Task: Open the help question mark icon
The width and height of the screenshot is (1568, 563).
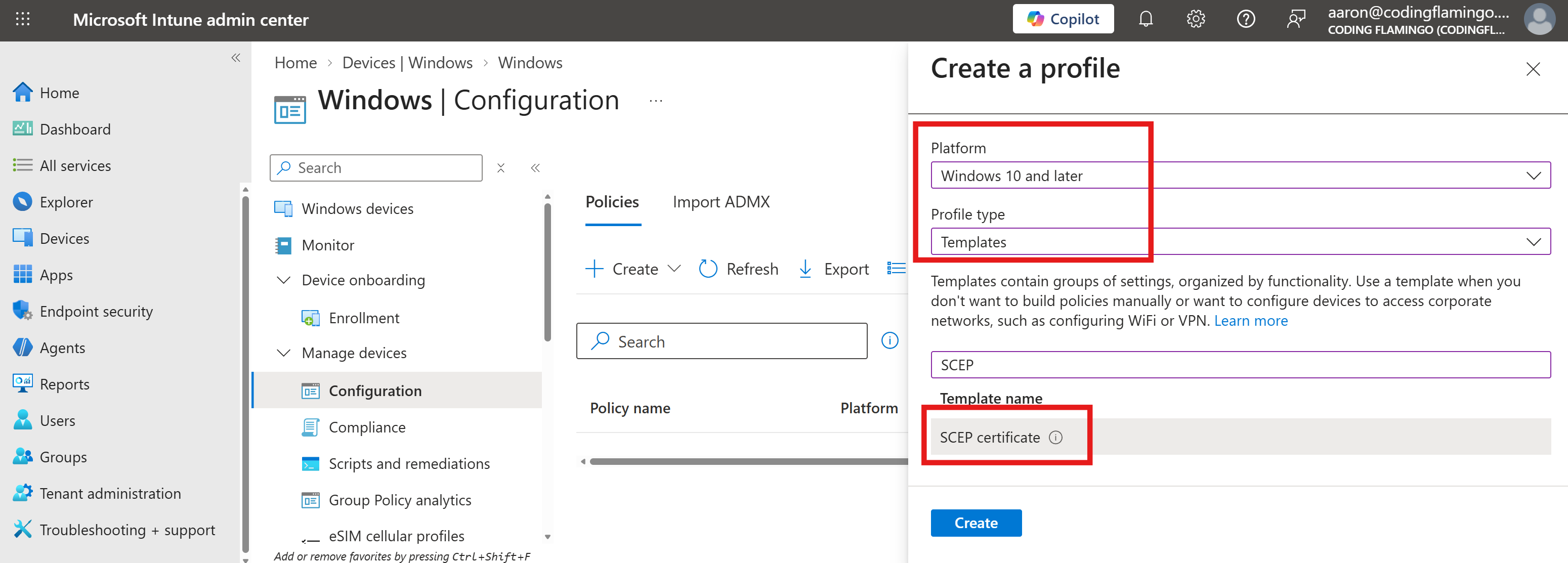Action: tap(1245, 20)
